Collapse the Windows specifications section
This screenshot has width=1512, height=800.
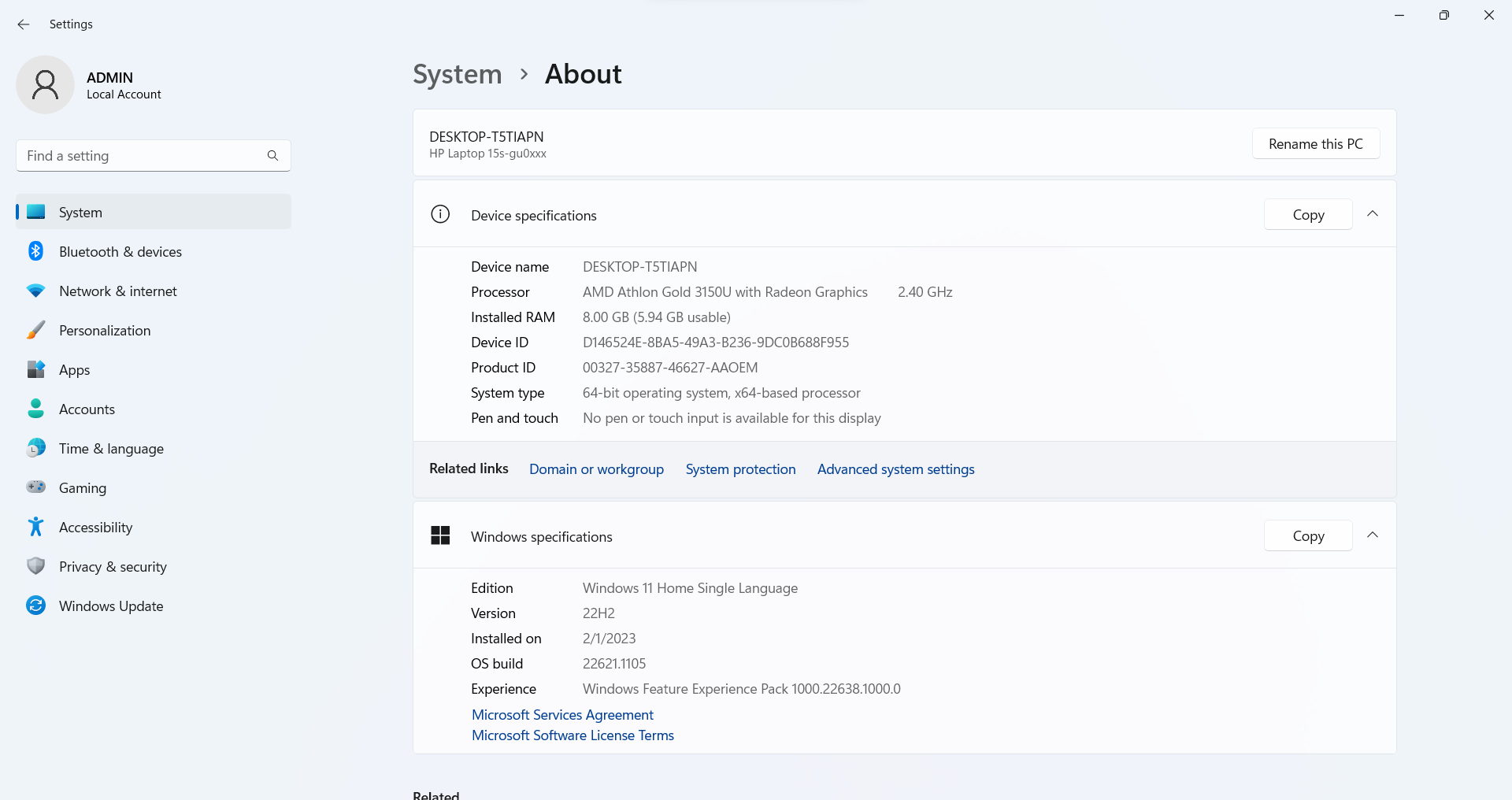1373,535
